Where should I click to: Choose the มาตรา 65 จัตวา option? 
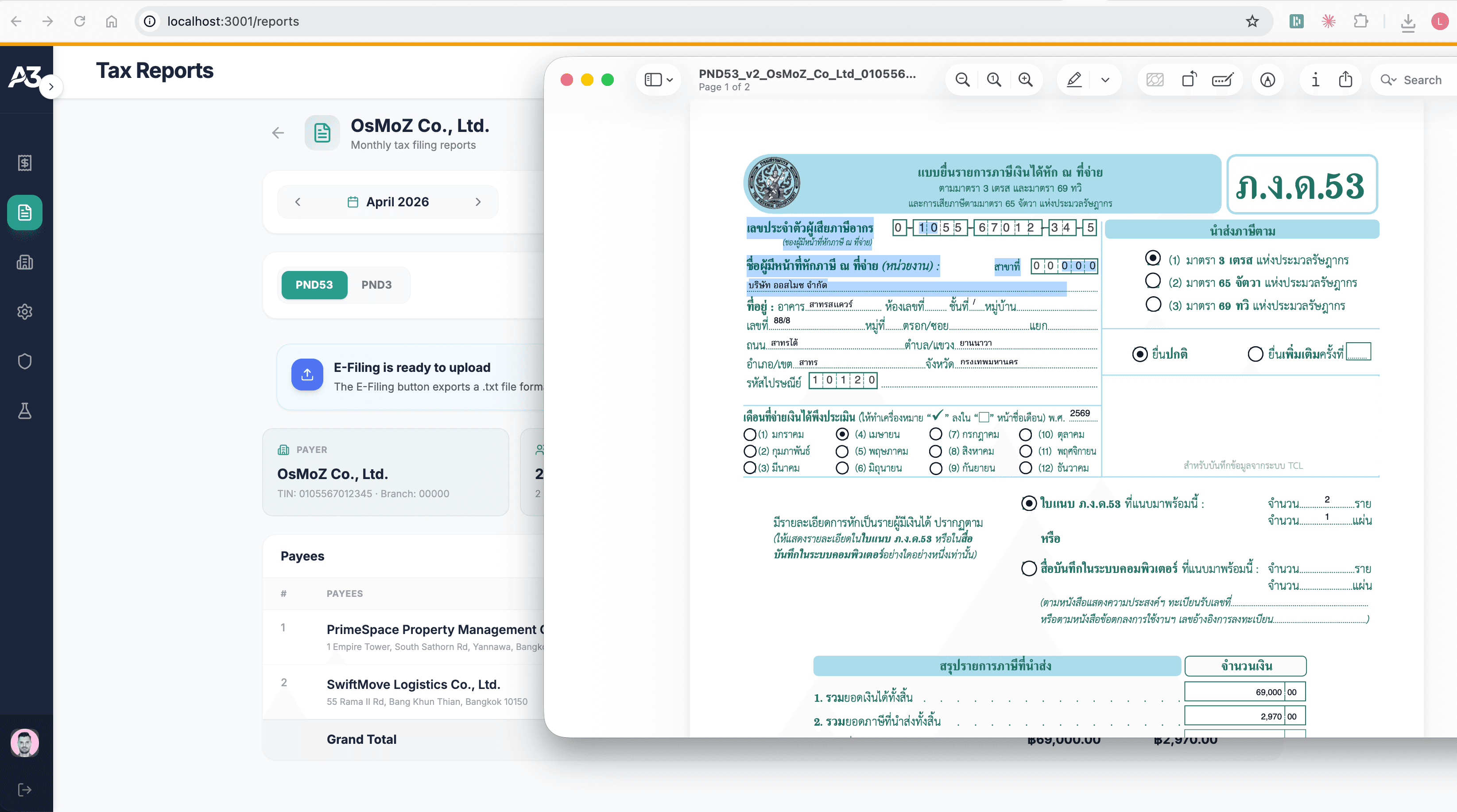[x=1153, y=281]
